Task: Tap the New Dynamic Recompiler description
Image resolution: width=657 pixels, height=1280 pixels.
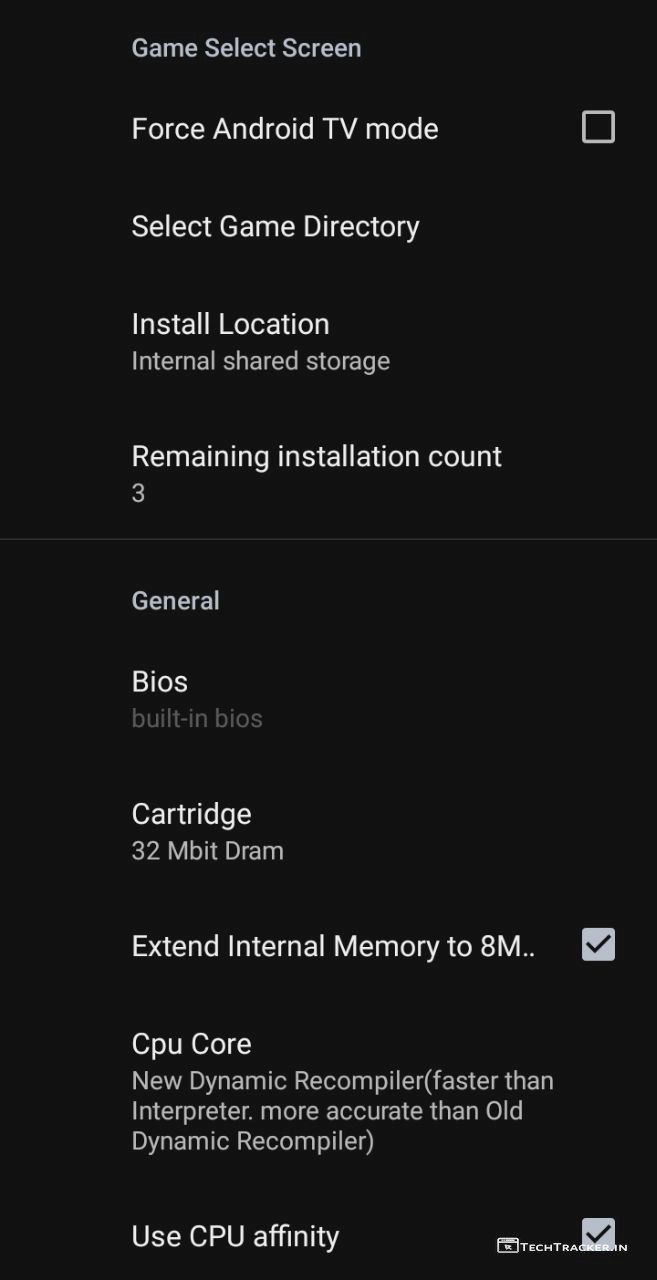Action: pyautogui.click(x=342, y=1111)
